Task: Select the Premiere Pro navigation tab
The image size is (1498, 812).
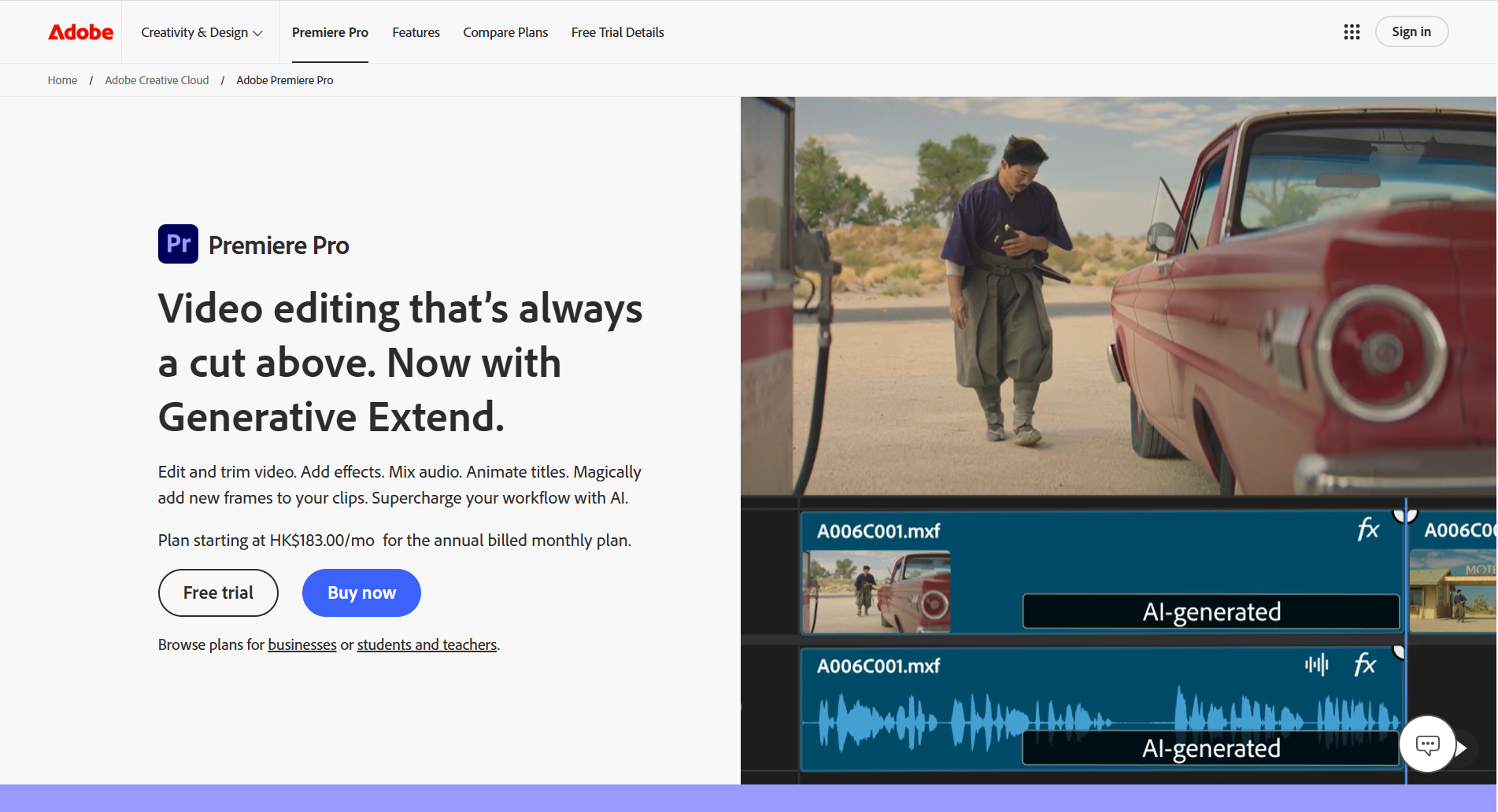Action: pyautogui.click(x=330, y=32)
